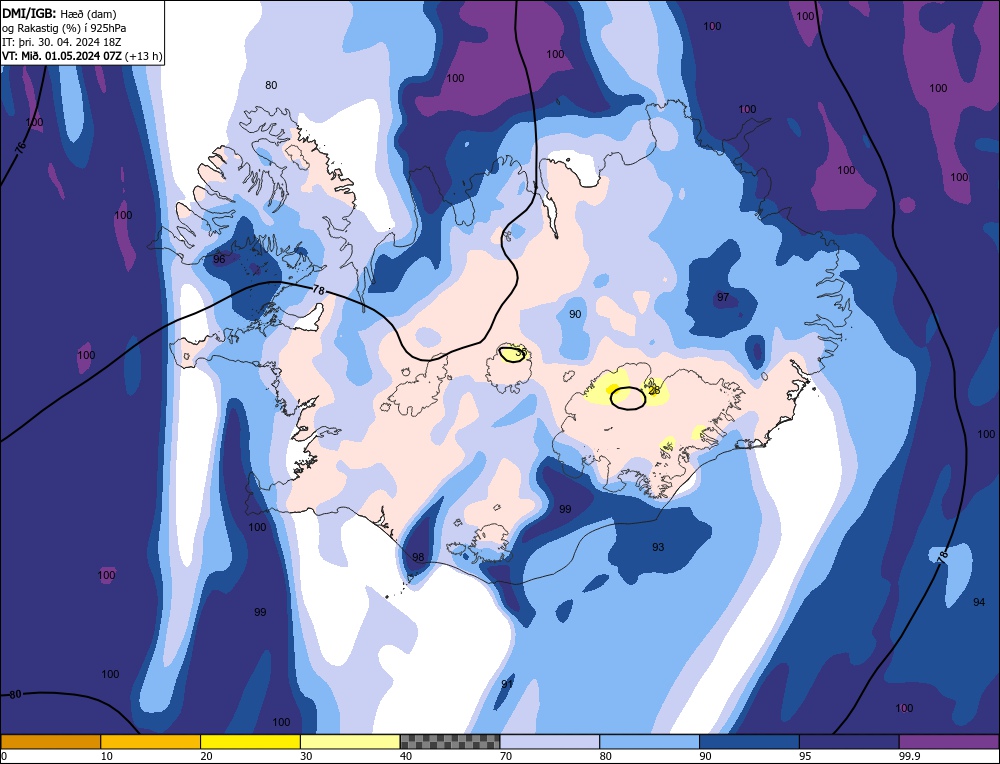
Task: Click the '28' value on the yellow patch
Action: point(654,390)
